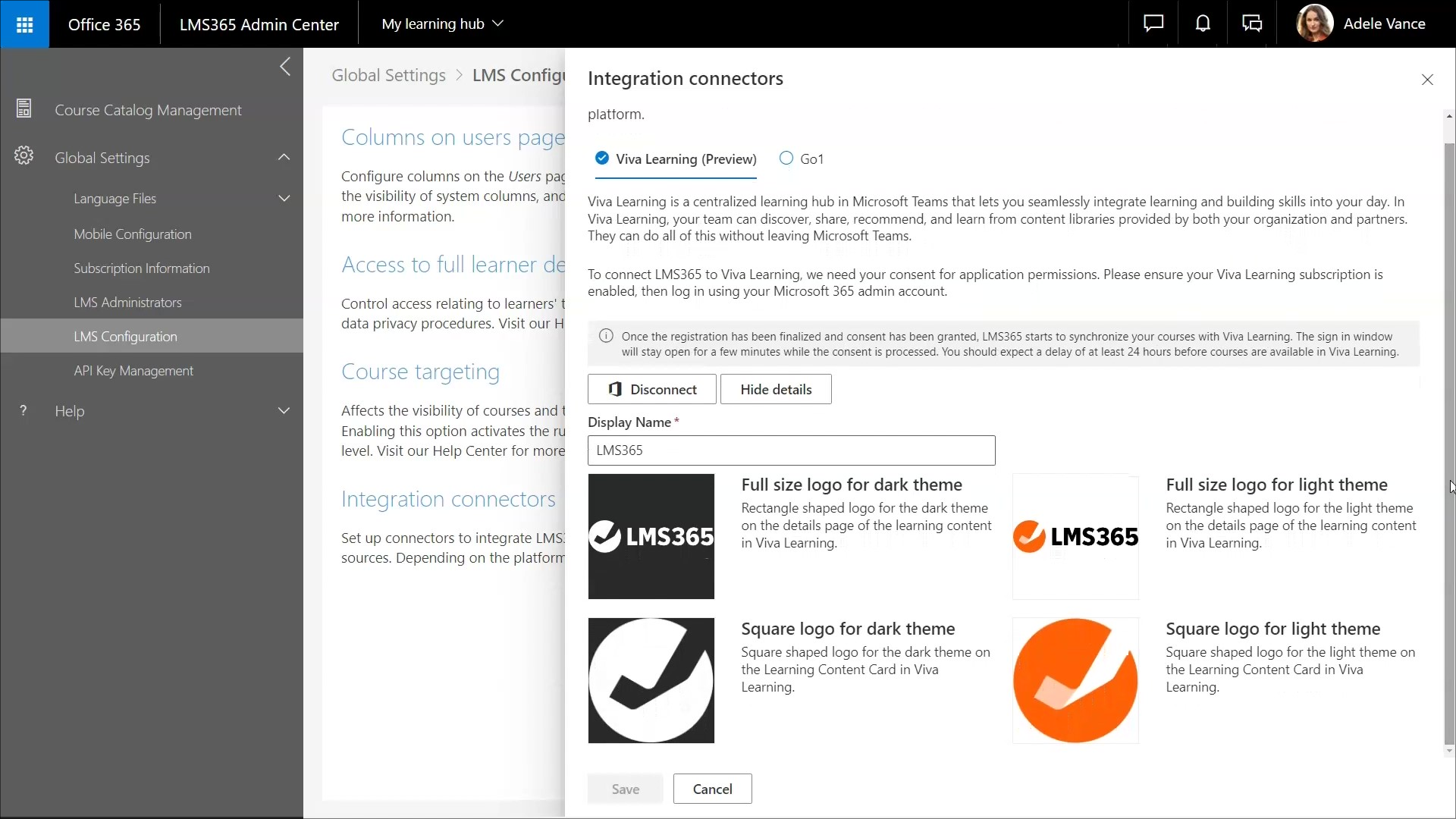
Task: Click the LMS Configuration breadcrumb text
Action: coord(518,75)
